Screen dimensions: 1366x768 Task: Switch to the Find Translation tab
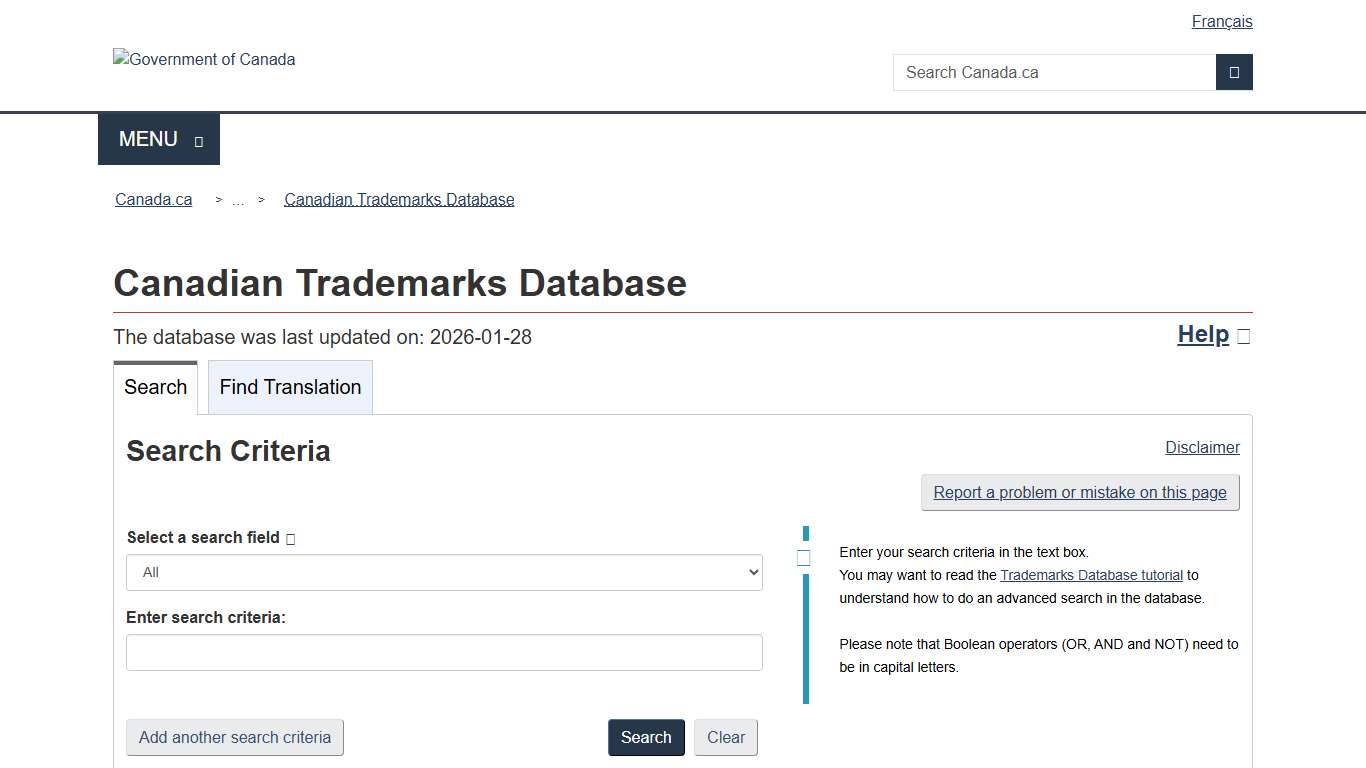click(x=290, y=387)
